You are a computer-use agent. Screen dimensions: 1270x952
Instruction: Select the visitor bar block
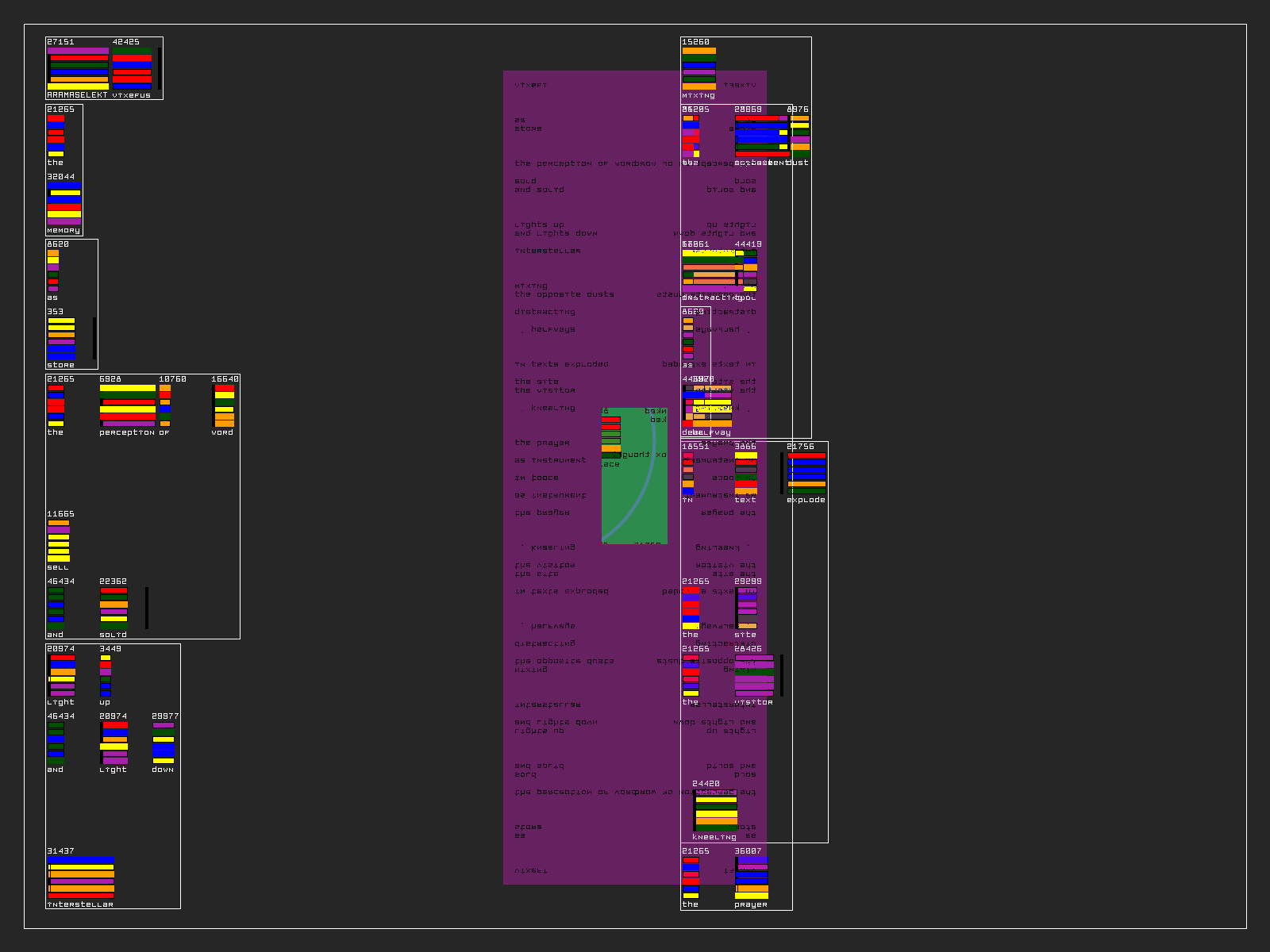click(x=754, y=676)
